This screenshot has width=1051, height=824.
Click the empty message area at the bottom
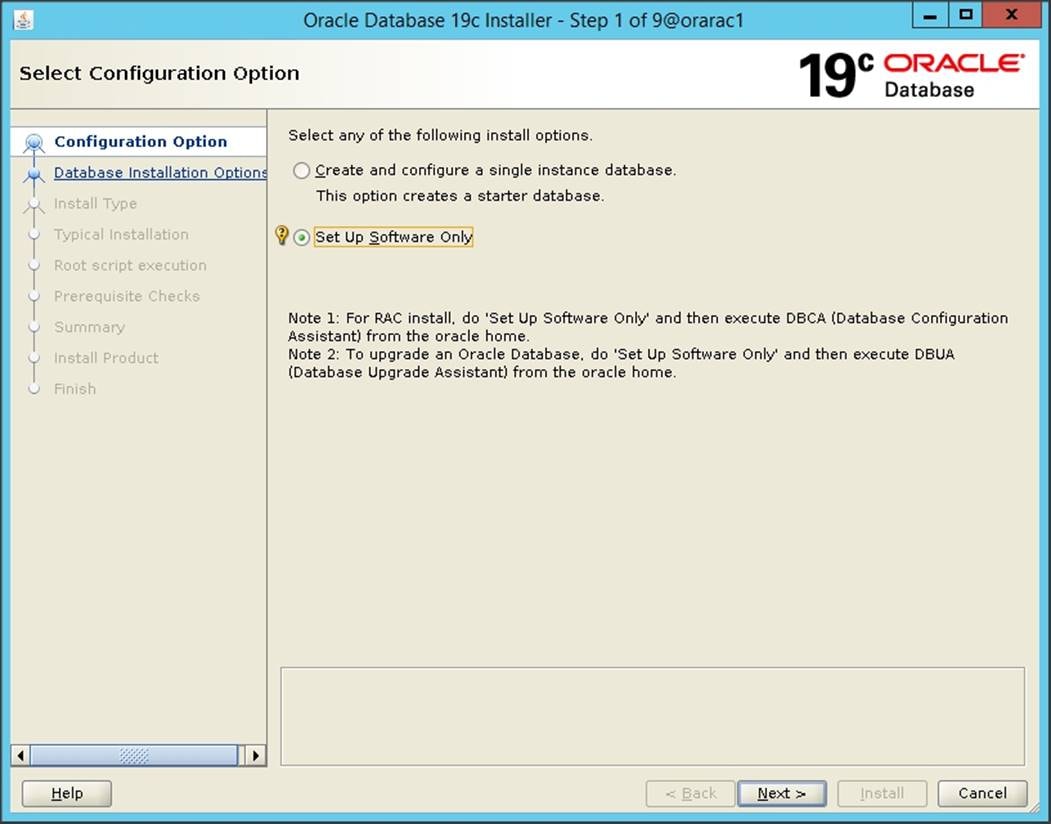tap(652, 716)
